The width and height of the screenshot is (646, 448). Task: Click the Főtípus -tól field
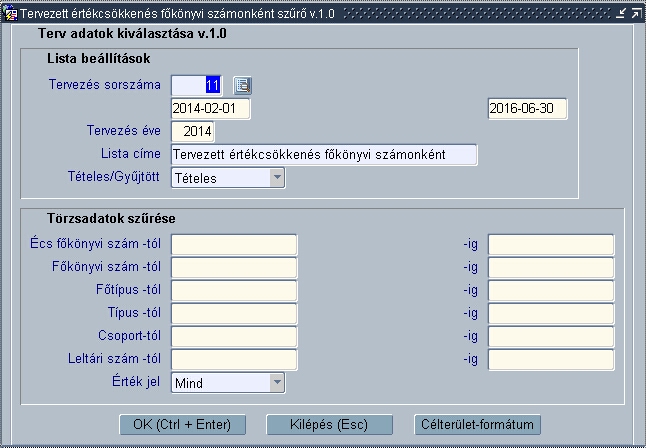point(234,291)
